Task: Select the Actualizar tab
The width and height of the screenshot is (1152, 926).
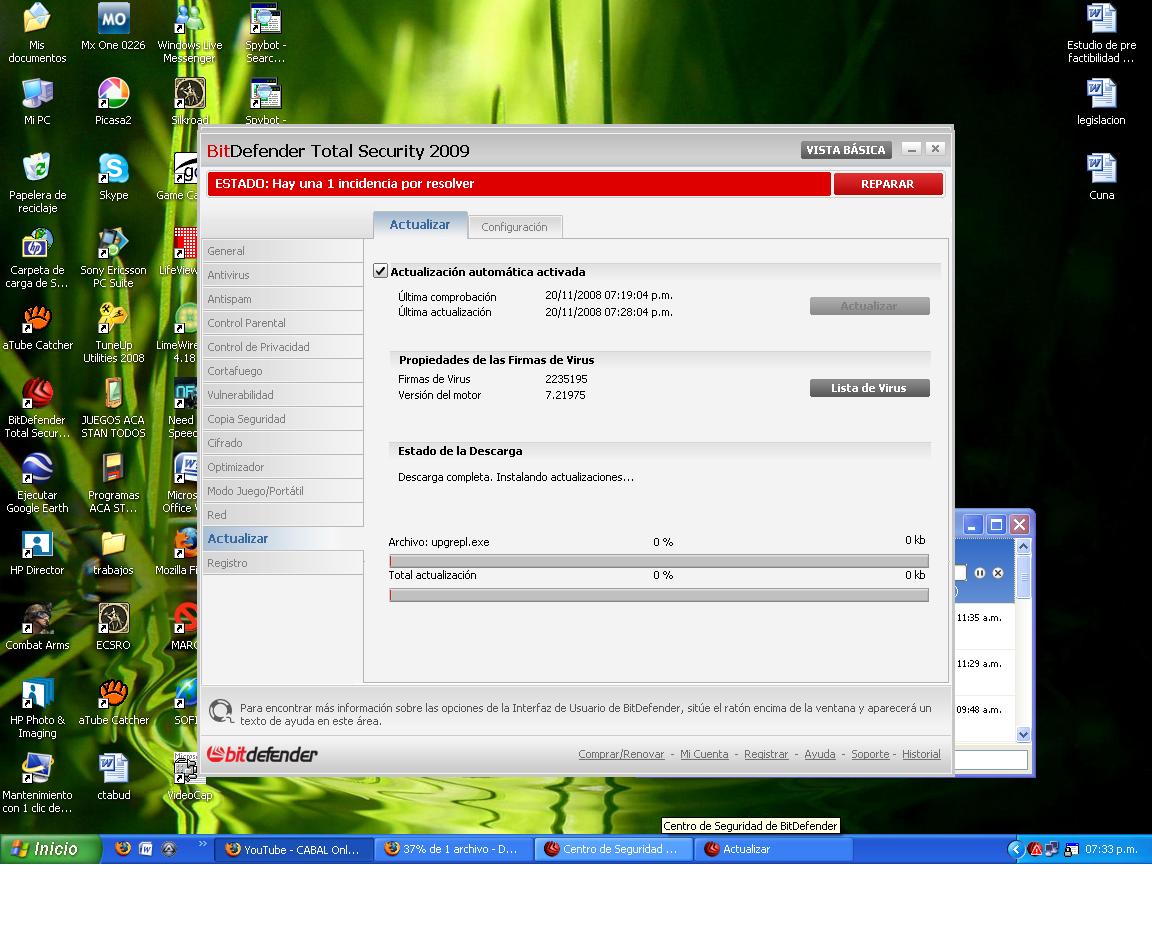Action: click(420, 225)
